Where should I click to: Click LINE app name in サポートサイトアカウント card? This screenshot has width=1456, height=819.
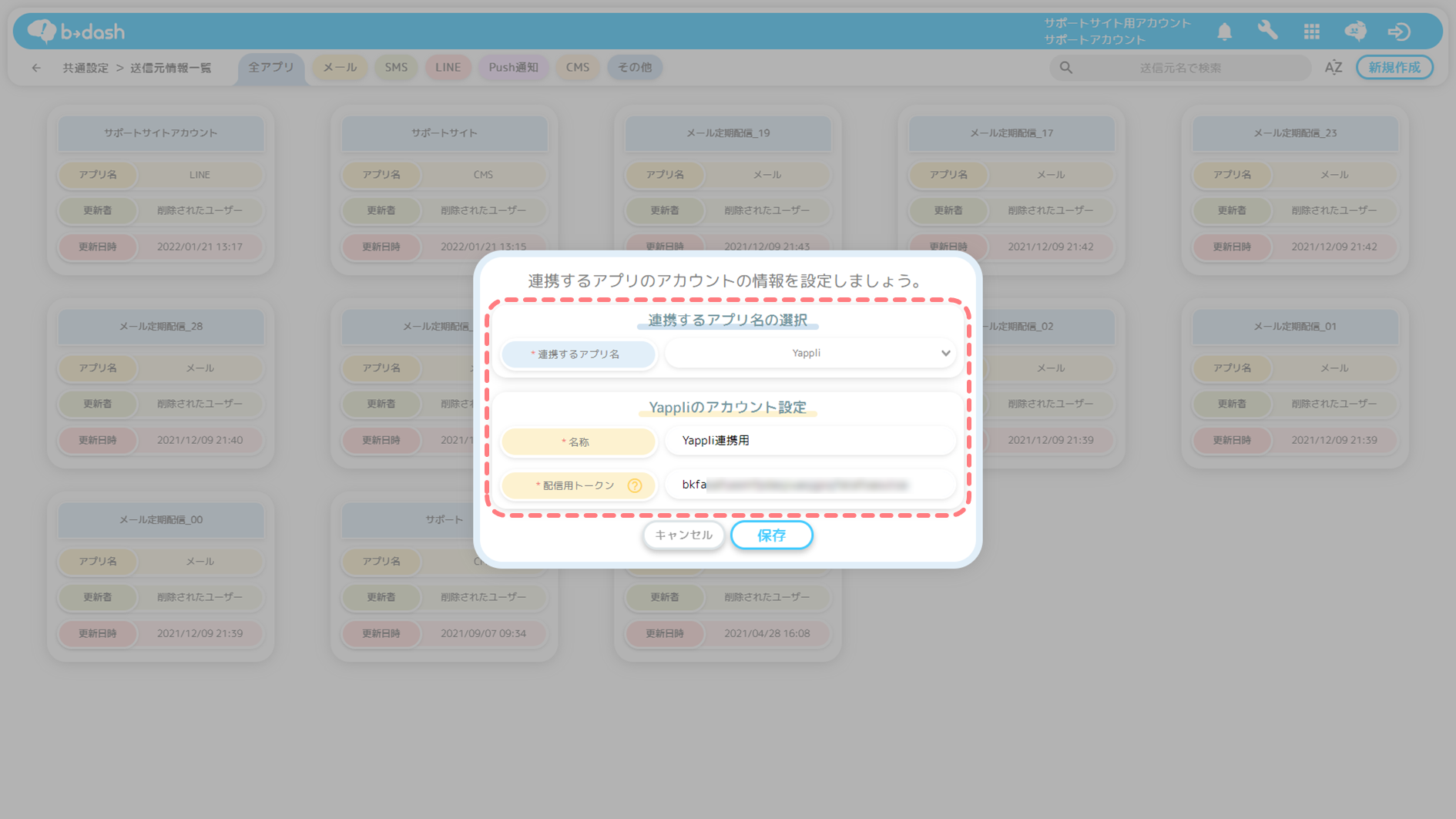point(200,175)
